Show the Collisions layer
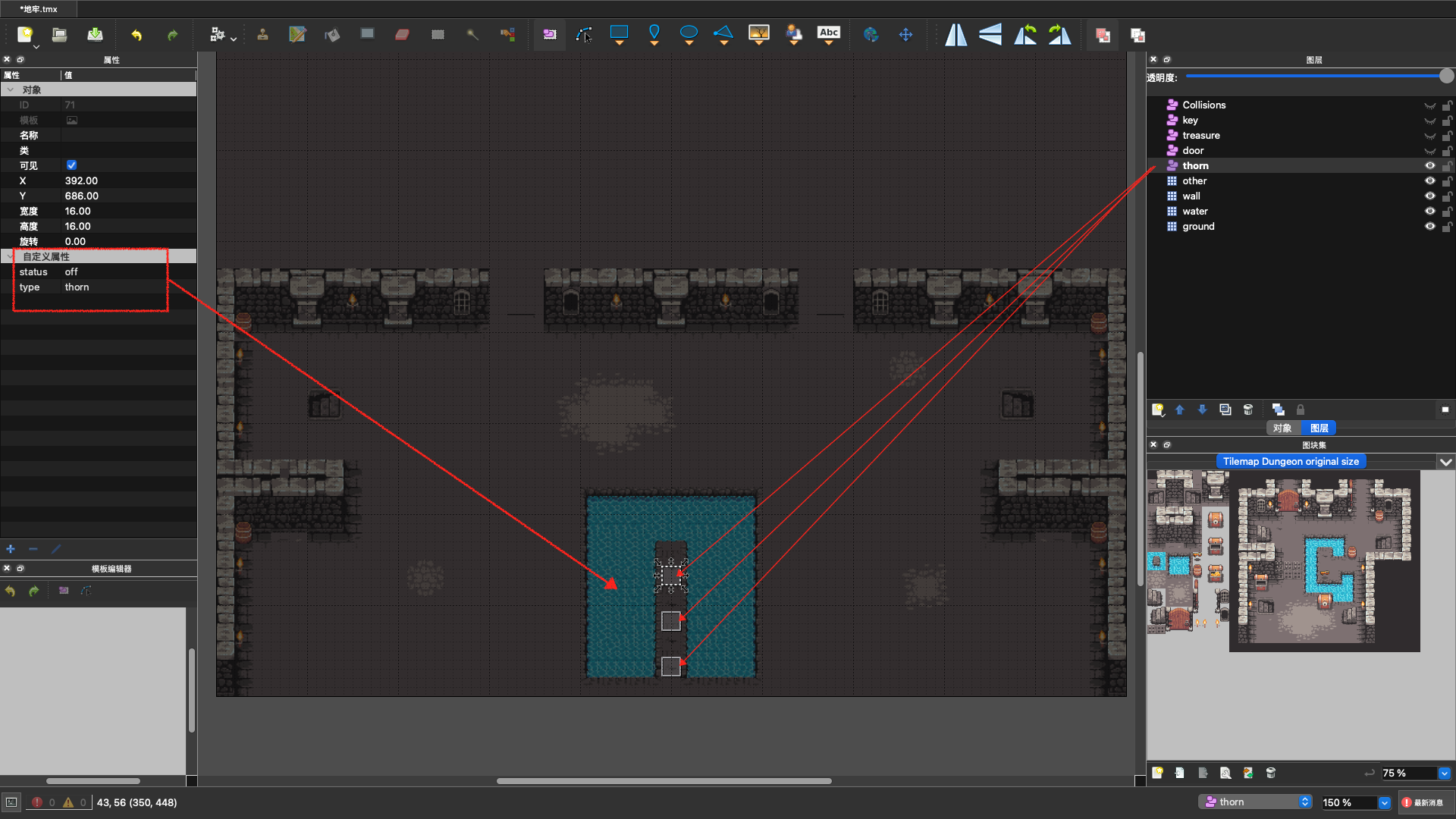Viewport: 1456px width, 819px height. coord(1429,105)
